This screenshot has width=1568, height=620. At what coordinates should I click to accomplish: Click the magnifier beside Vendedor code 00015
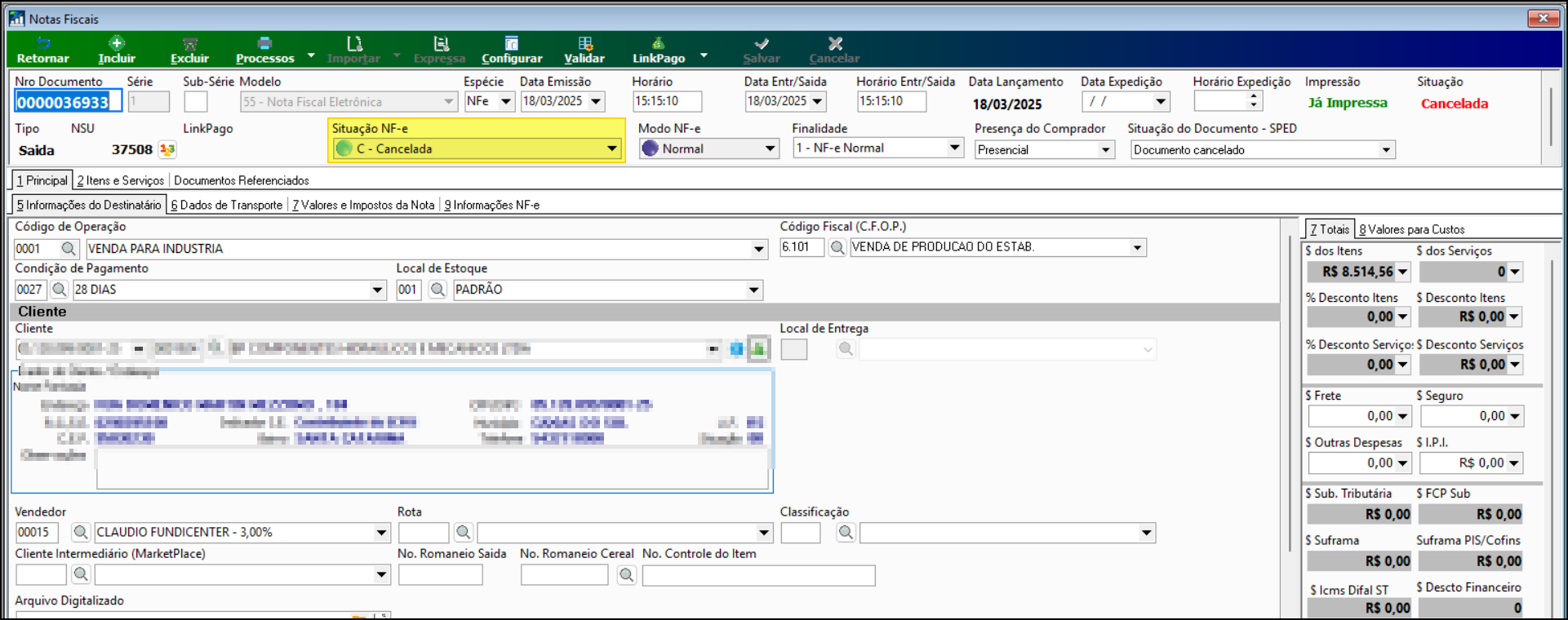click(80, 532)
